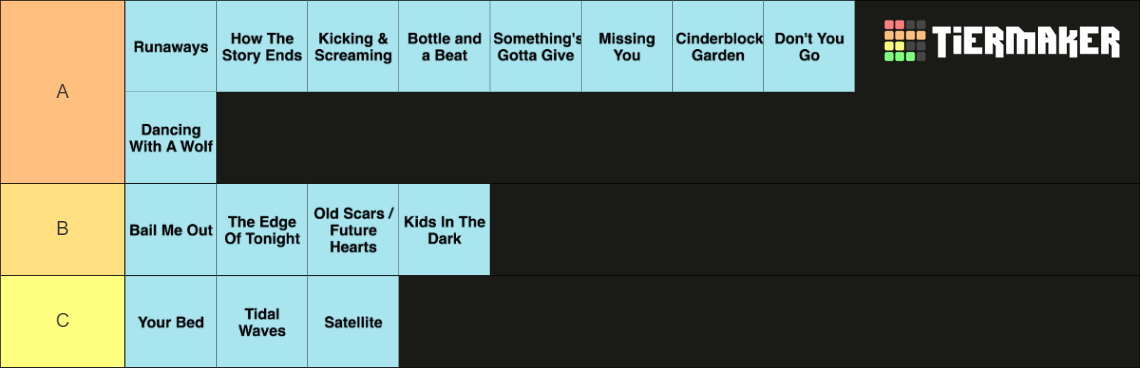The width and height of the screenshot is (1140, 368).
Task: Pick the Bottle and a Beat tile
Action: tap(444, 46)
